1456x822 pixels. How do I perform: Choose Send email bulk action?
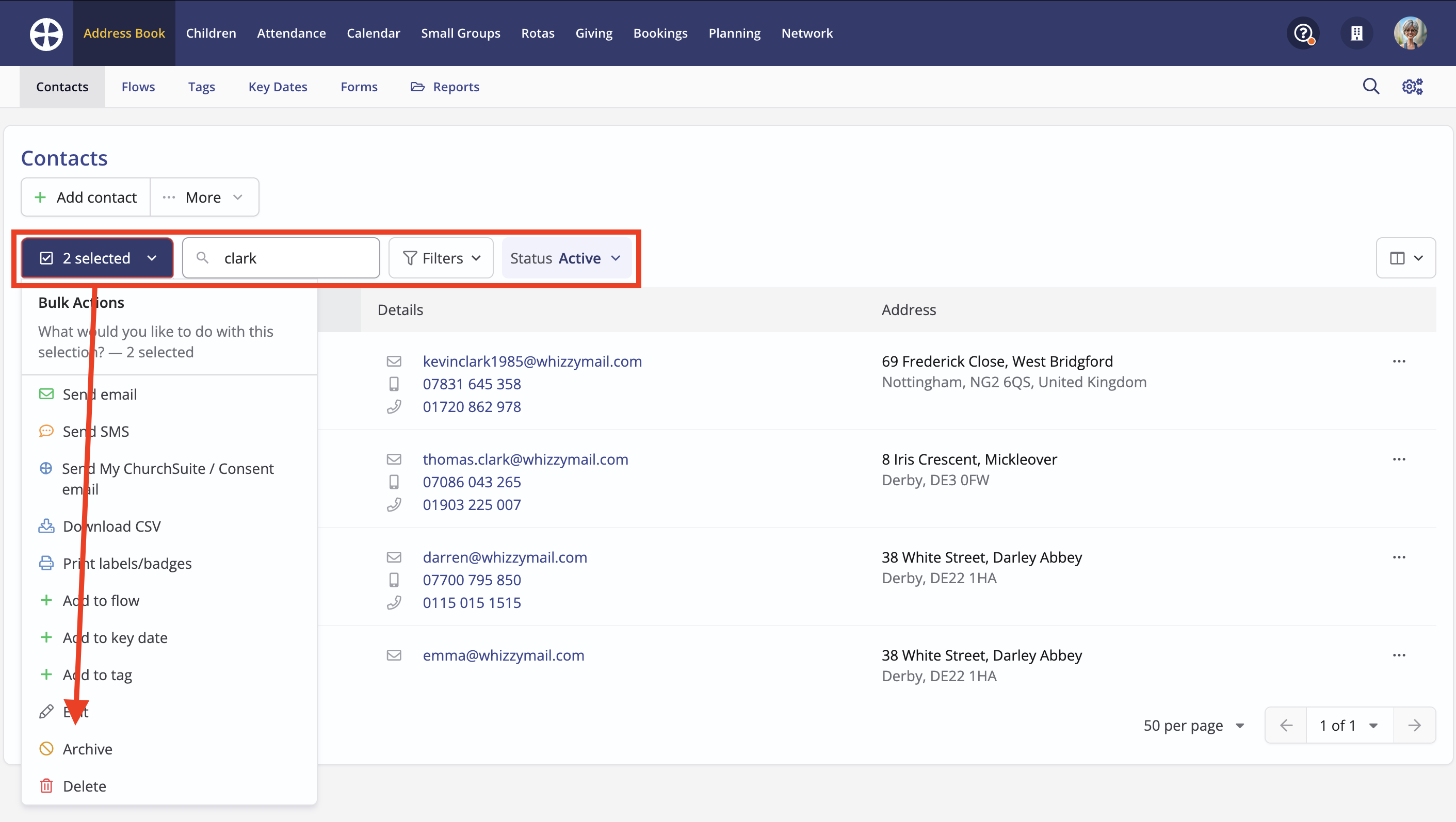point(169,394)
